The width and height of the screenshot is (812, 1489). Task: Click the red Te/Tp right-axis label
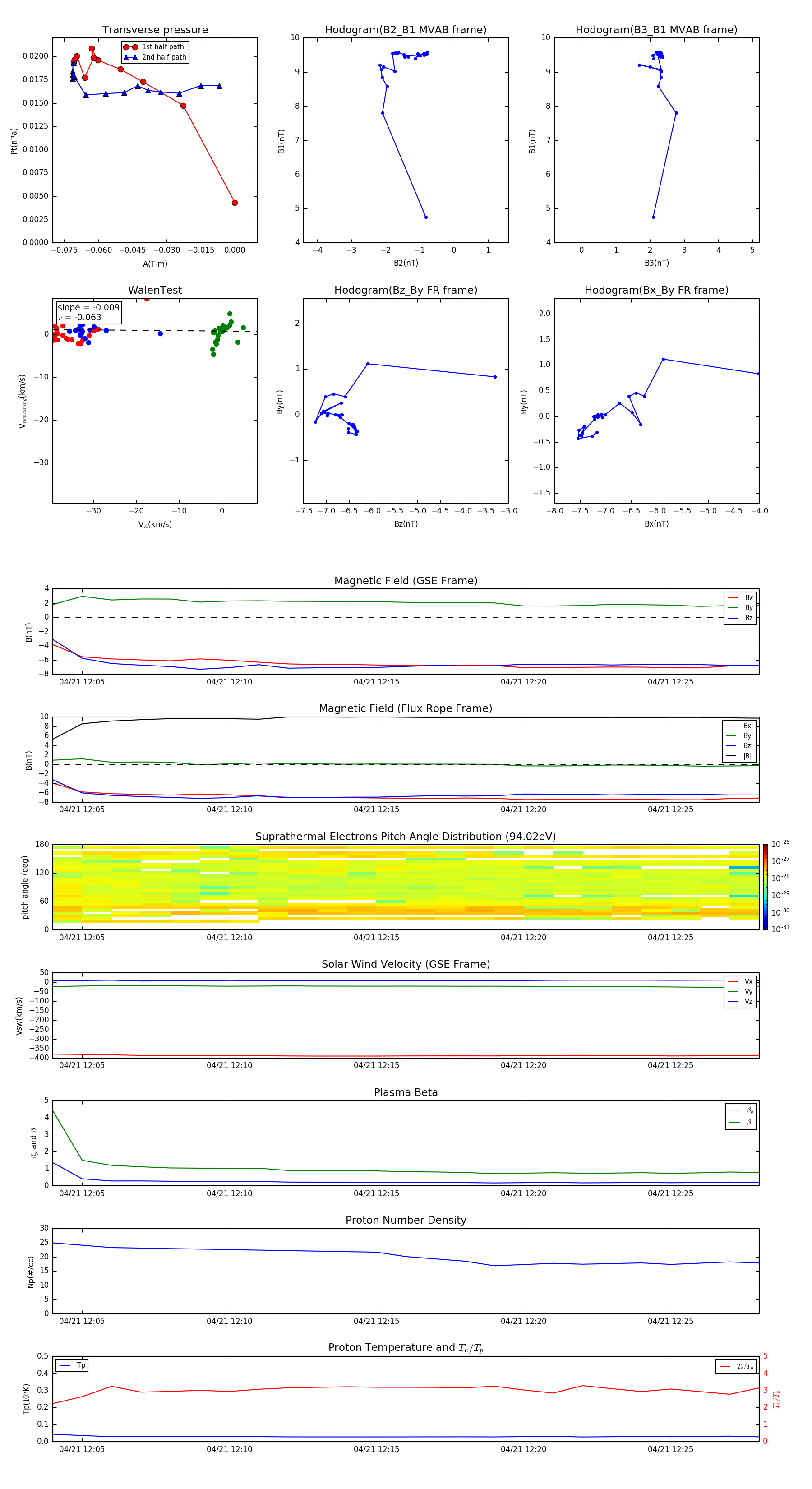[x=776, y=1399]
